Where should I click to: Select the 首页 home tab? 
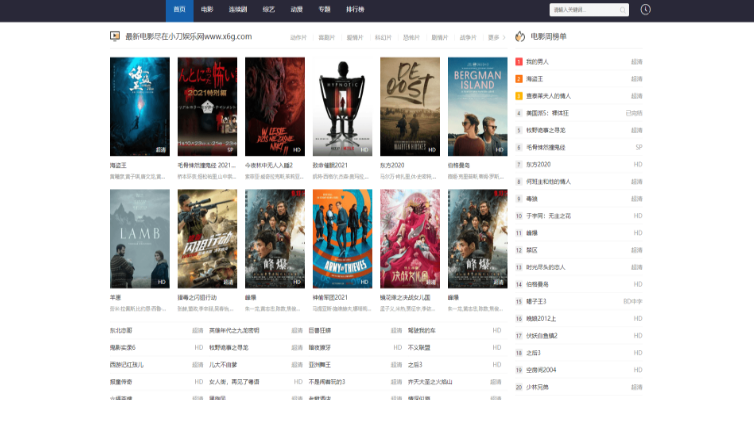(178, 9)
